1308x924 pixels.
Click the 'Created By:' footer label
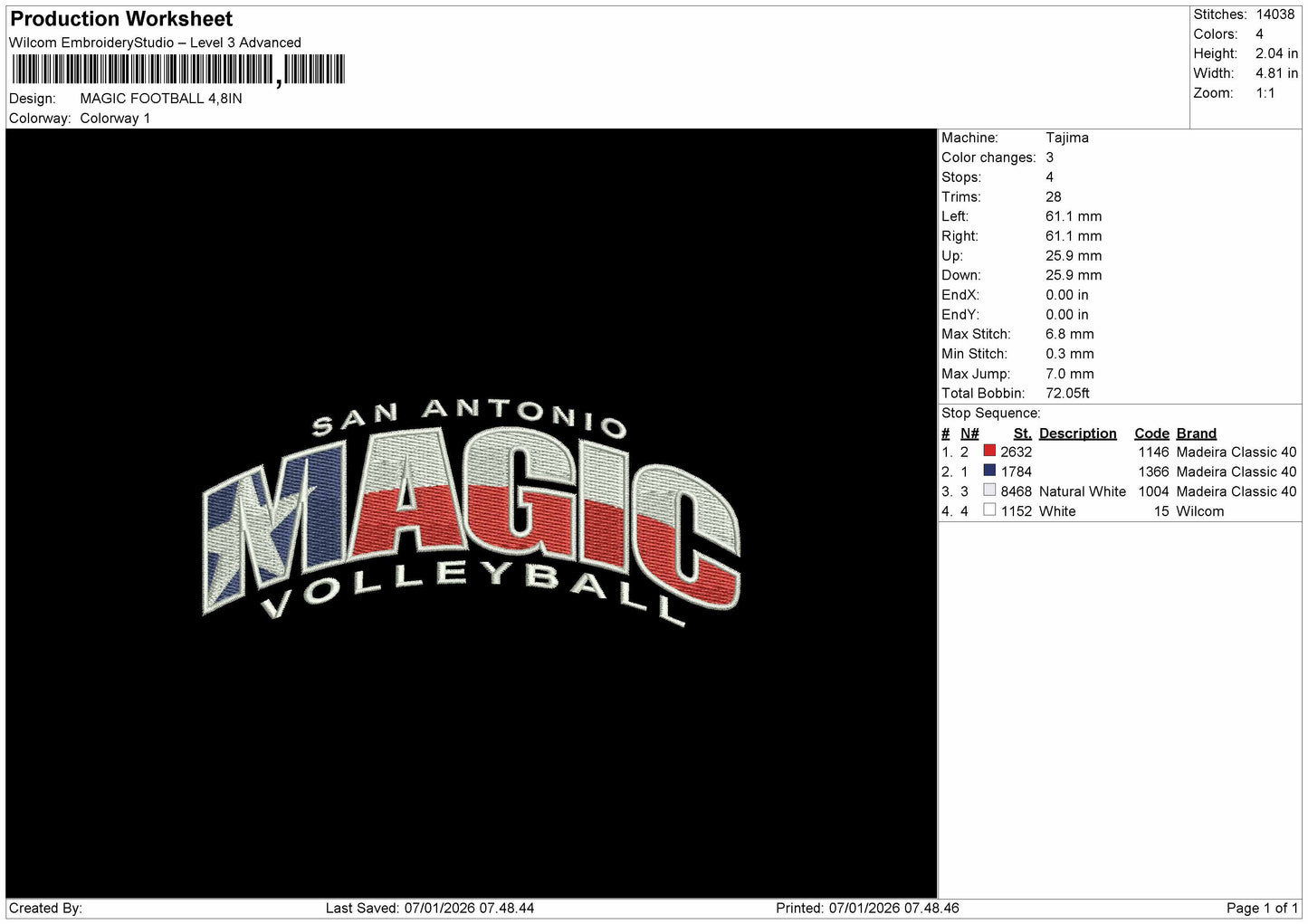point(45,909)
